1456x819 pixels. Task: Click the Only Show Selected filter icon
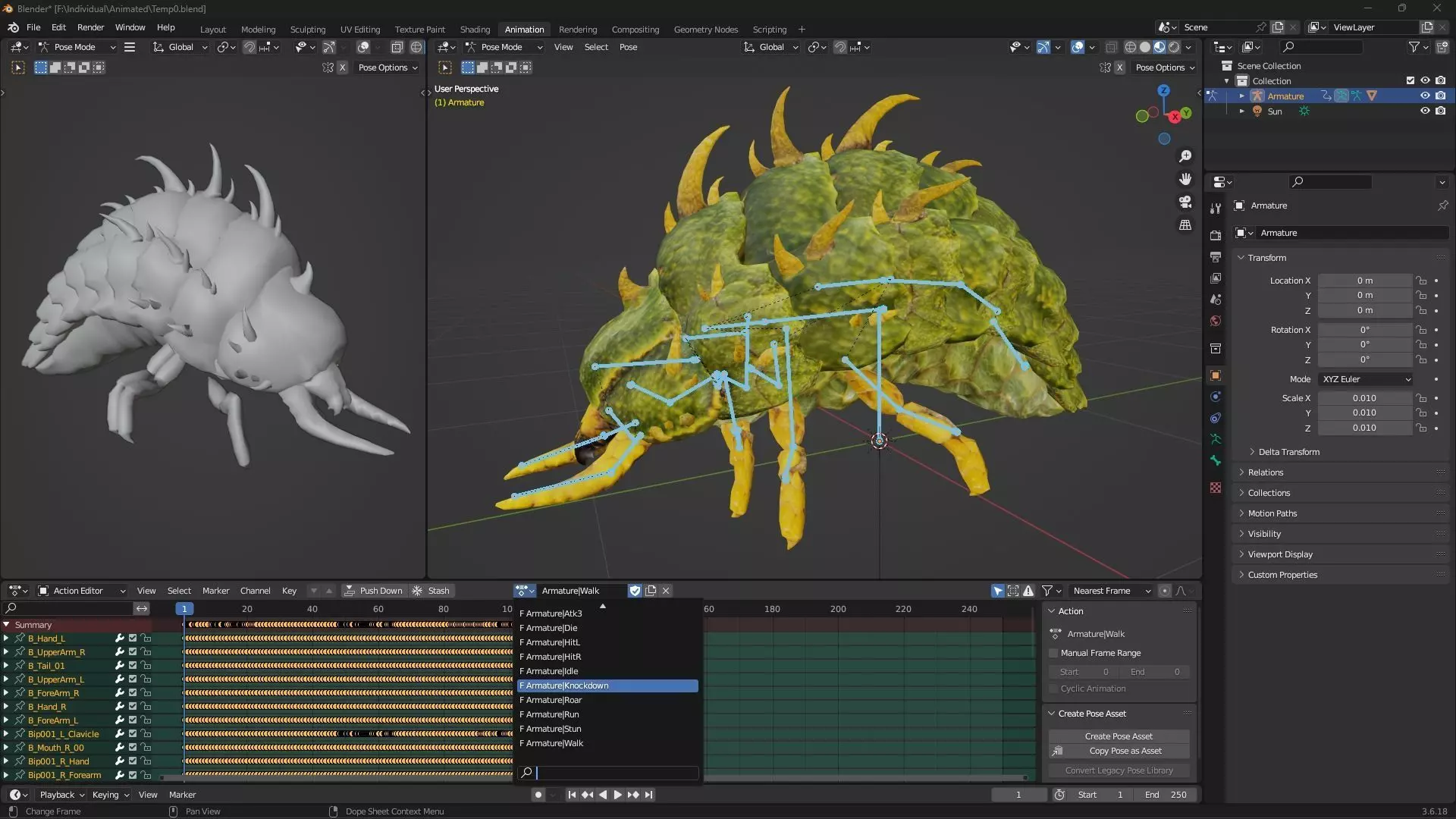(998, 591)
